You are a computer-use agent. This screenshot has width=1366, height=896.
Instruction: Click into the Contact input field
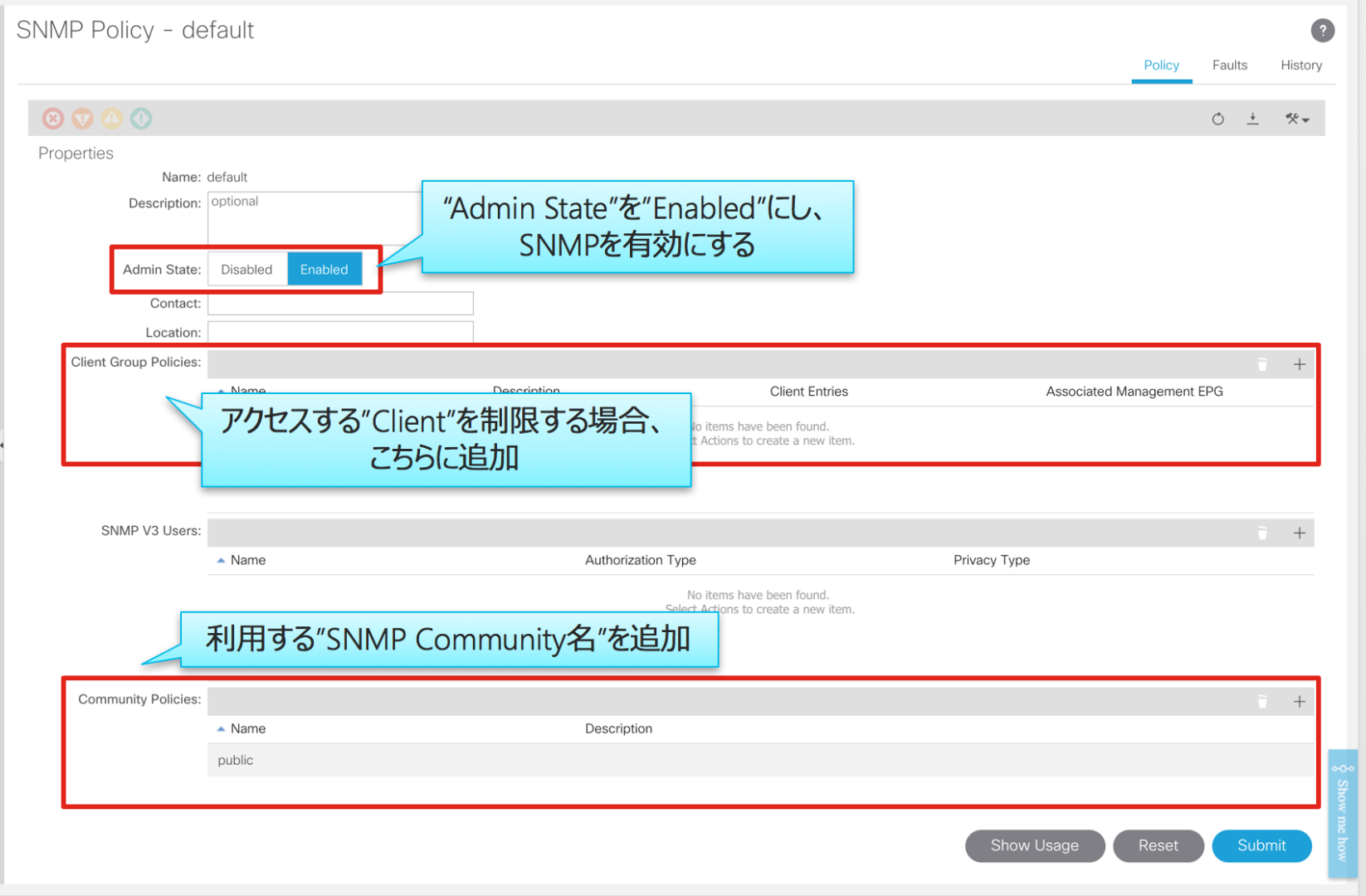click(x=340, y=304)
